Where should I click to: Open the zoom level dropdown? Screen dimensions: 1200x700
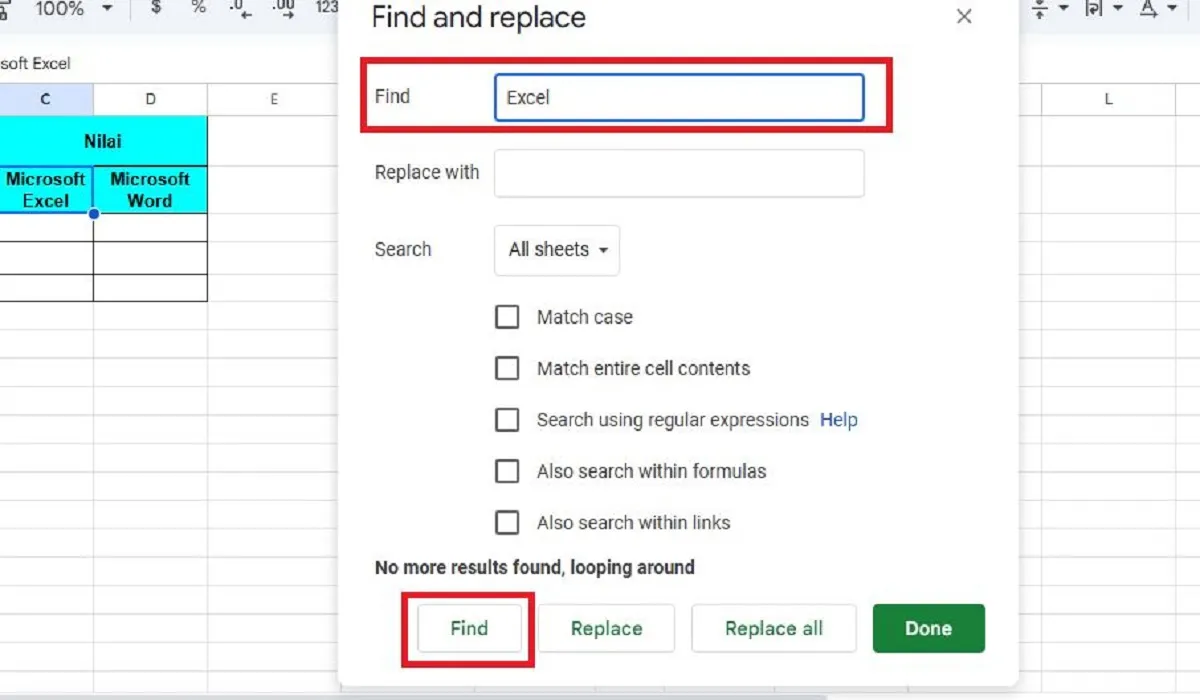click(x=68, y=10)
